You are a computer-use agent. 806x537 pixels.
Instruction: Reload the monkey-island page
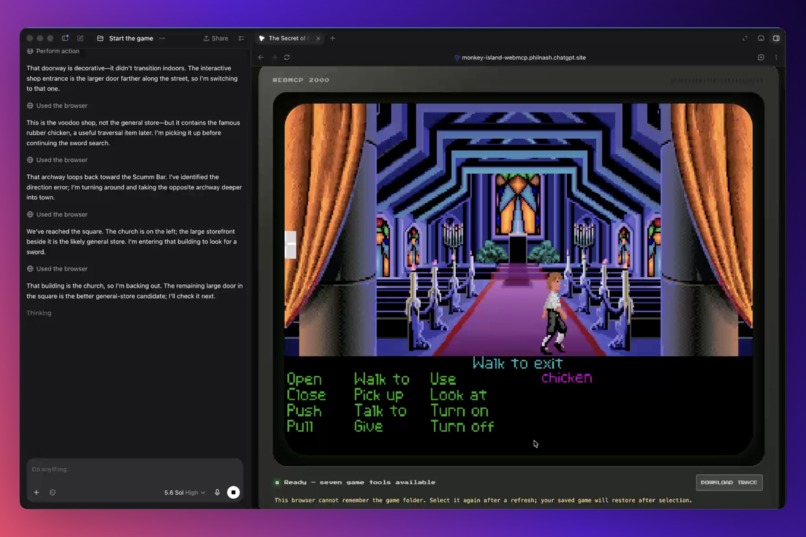(x=287, y=58)
